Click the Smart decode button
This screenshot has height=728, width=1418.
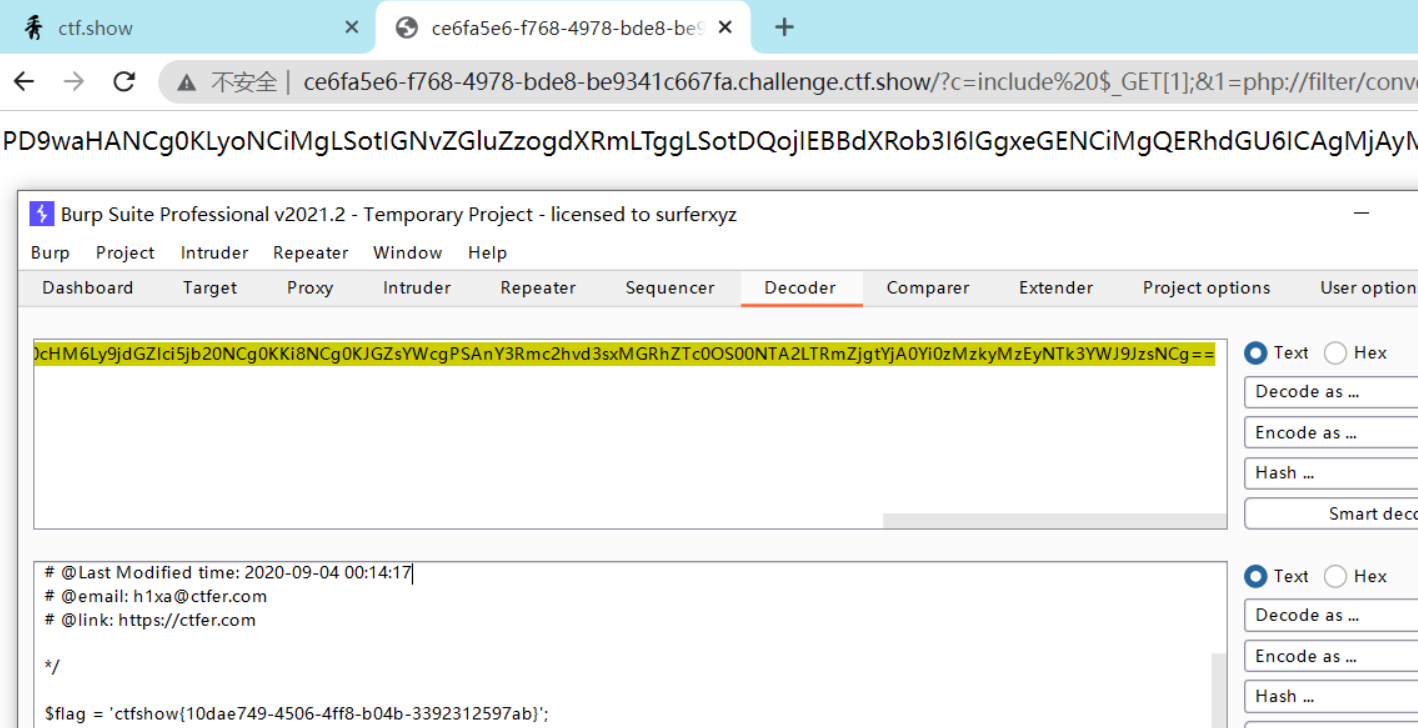point(1331,514)
